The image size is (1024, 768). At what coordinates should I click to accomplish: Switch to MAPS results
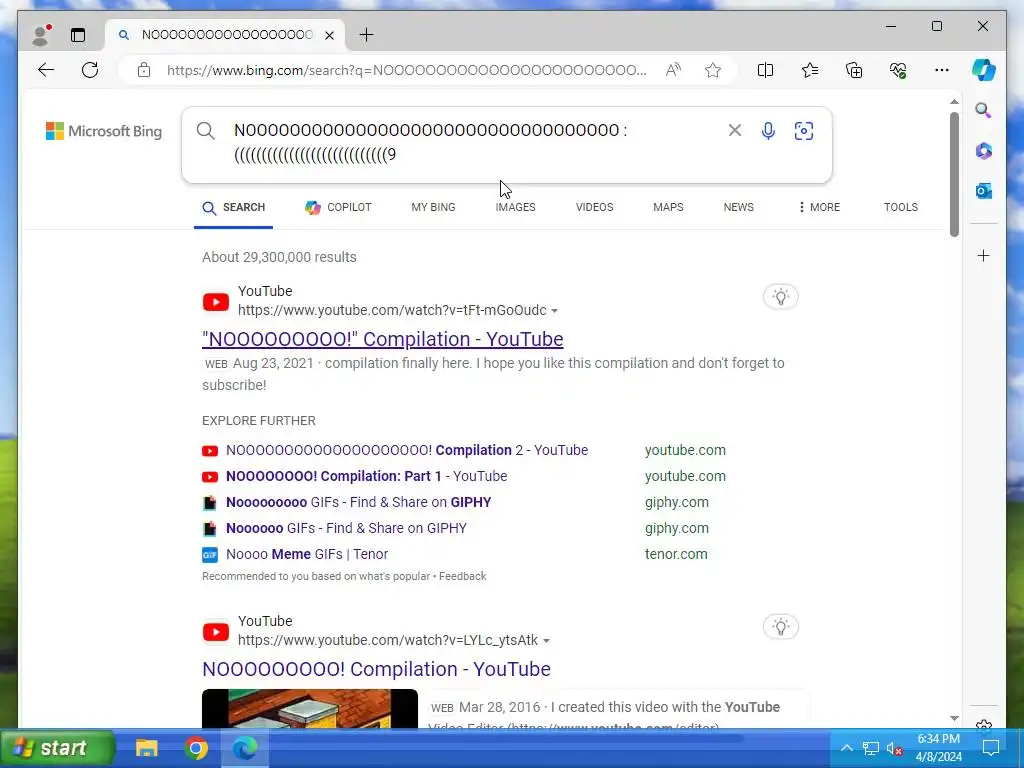pyautogui.click(x=668, y=207)
